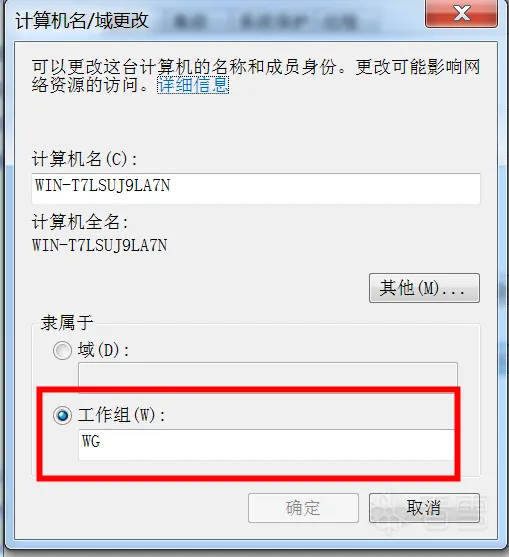Click the description text about renaming the computer
The image size is (509, 557).
256,76
